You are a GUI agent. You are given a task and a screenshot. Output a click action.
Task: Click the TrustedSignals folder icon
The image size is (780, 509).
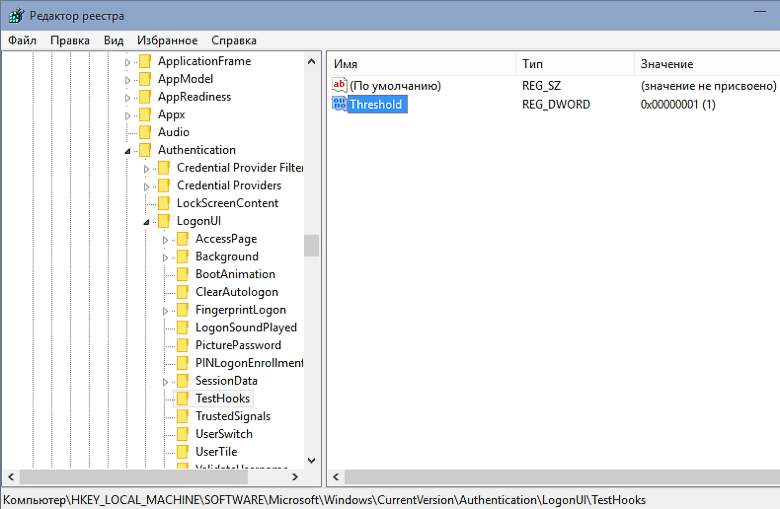point(183,416)
